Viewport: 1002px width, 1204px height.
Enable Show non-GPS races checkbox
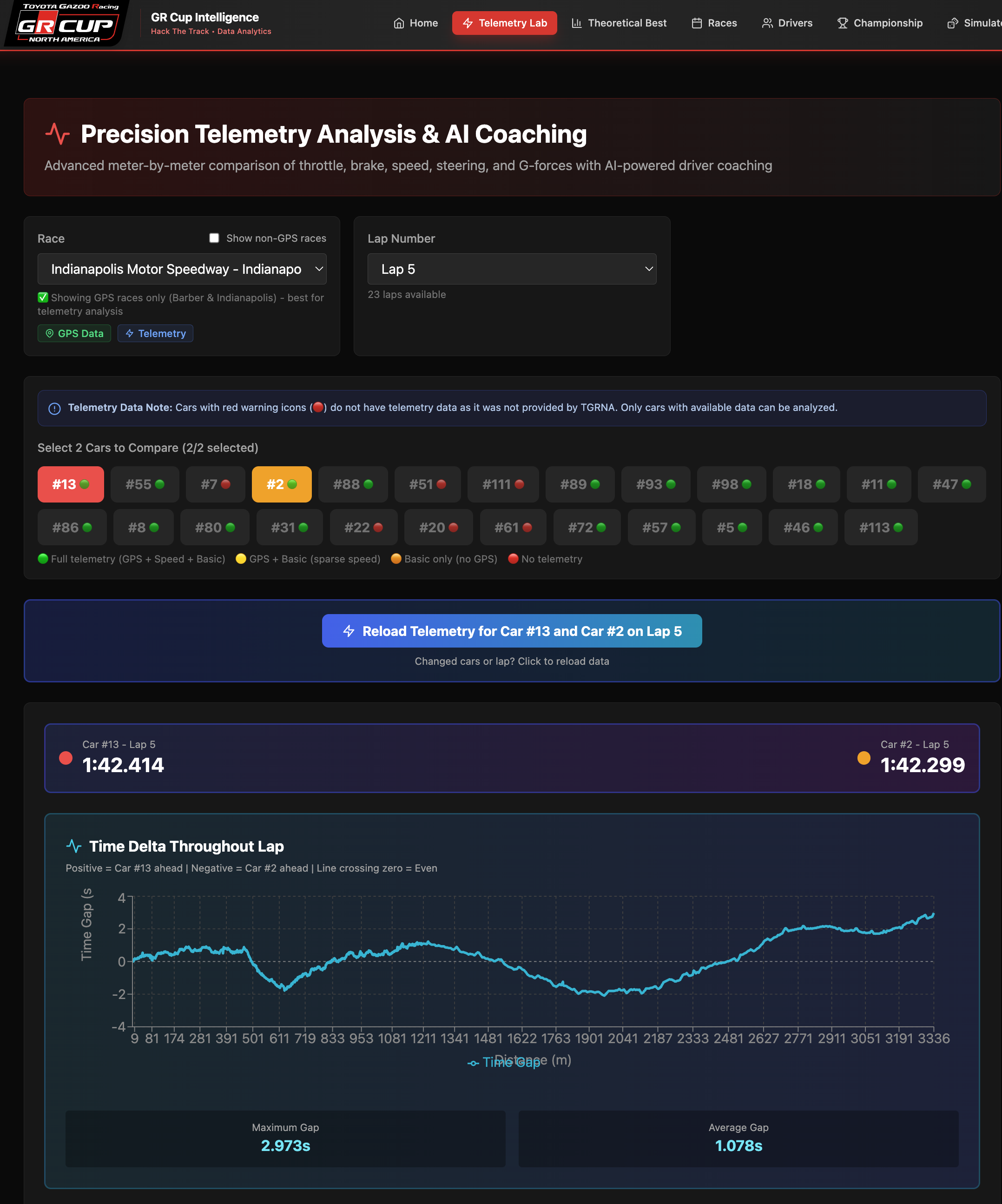[214, 238]
